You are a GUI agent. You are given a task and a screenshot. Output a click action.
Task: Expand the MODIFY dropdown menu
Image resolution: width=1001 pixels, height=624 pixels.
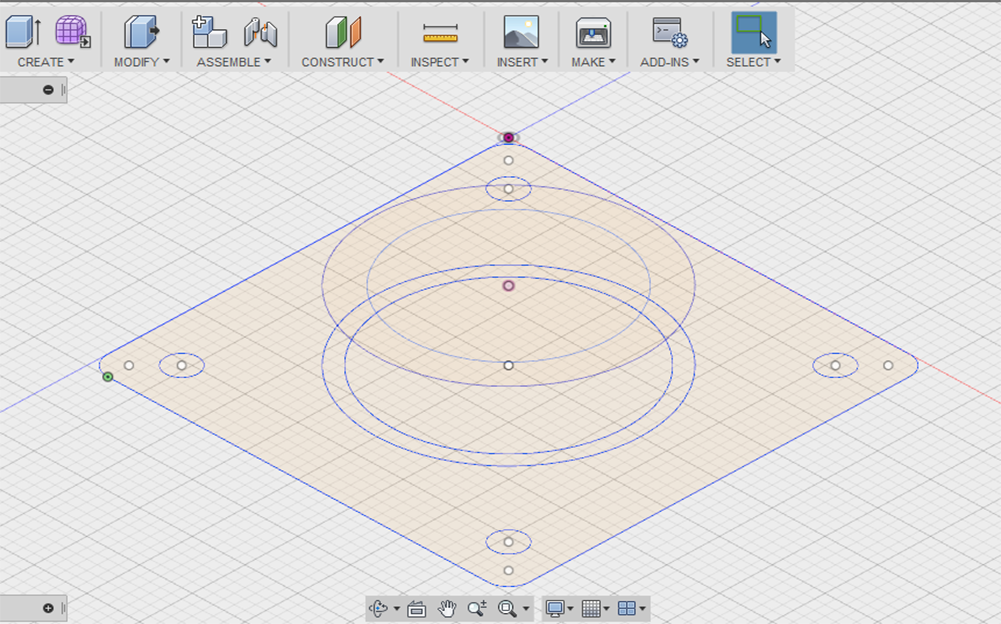click(142, 62)
